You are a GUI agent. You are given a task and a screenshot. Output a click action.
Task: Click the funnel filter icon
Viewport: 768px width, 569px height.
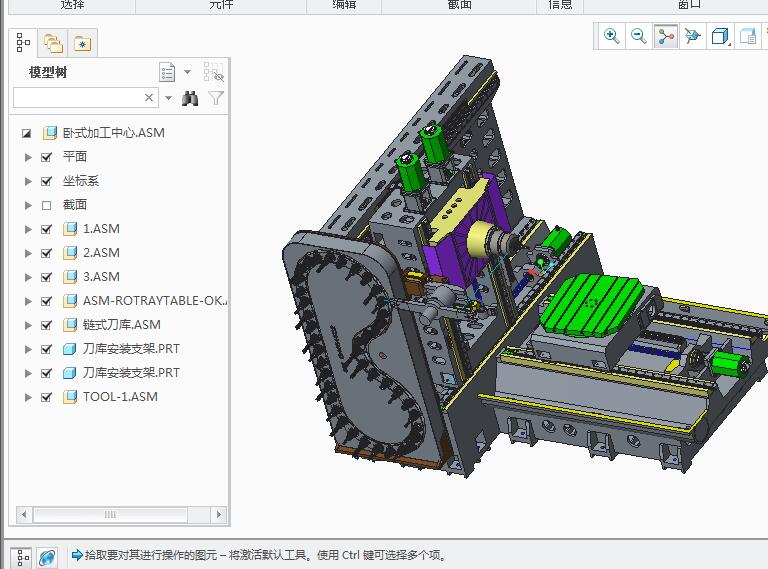coord(216,98)
